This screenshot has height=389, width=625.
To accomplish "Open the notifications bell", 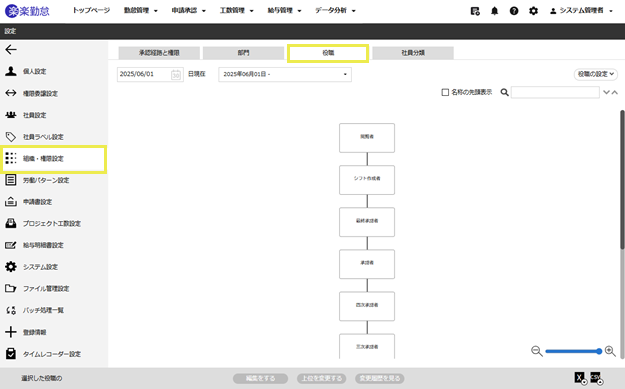I will tap(494, 11).
